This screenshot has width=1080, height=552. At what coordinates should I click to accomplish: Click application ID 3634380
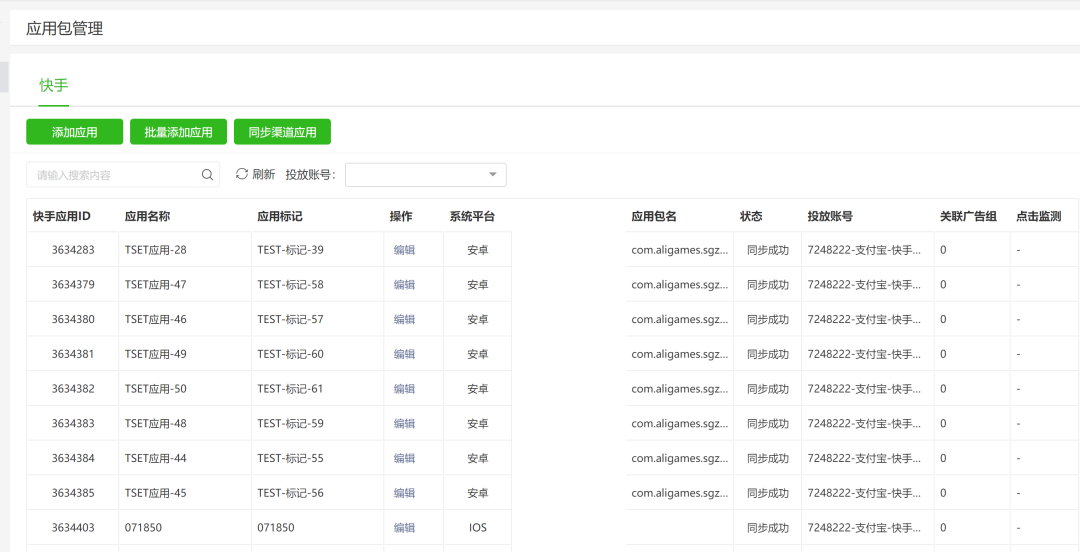pyautogui.click(x=73, y=320)
